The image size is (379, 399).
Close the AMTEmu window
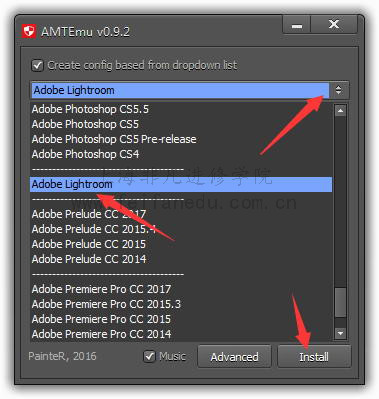(x=334, y=25)
